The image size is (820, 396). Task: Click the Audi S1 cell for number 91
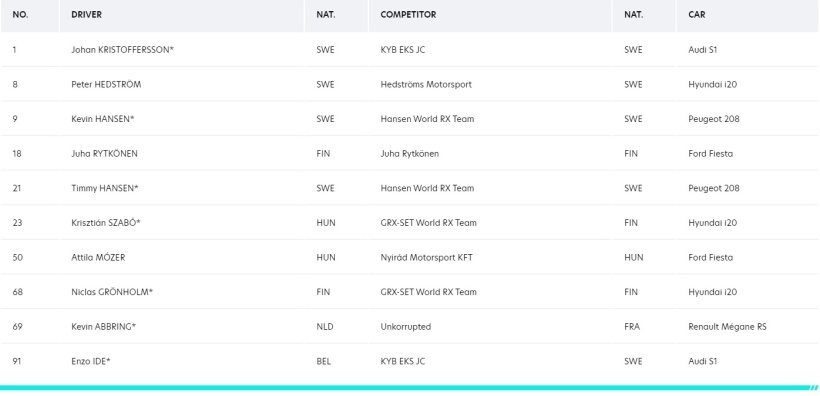click(x=703, y=361)
